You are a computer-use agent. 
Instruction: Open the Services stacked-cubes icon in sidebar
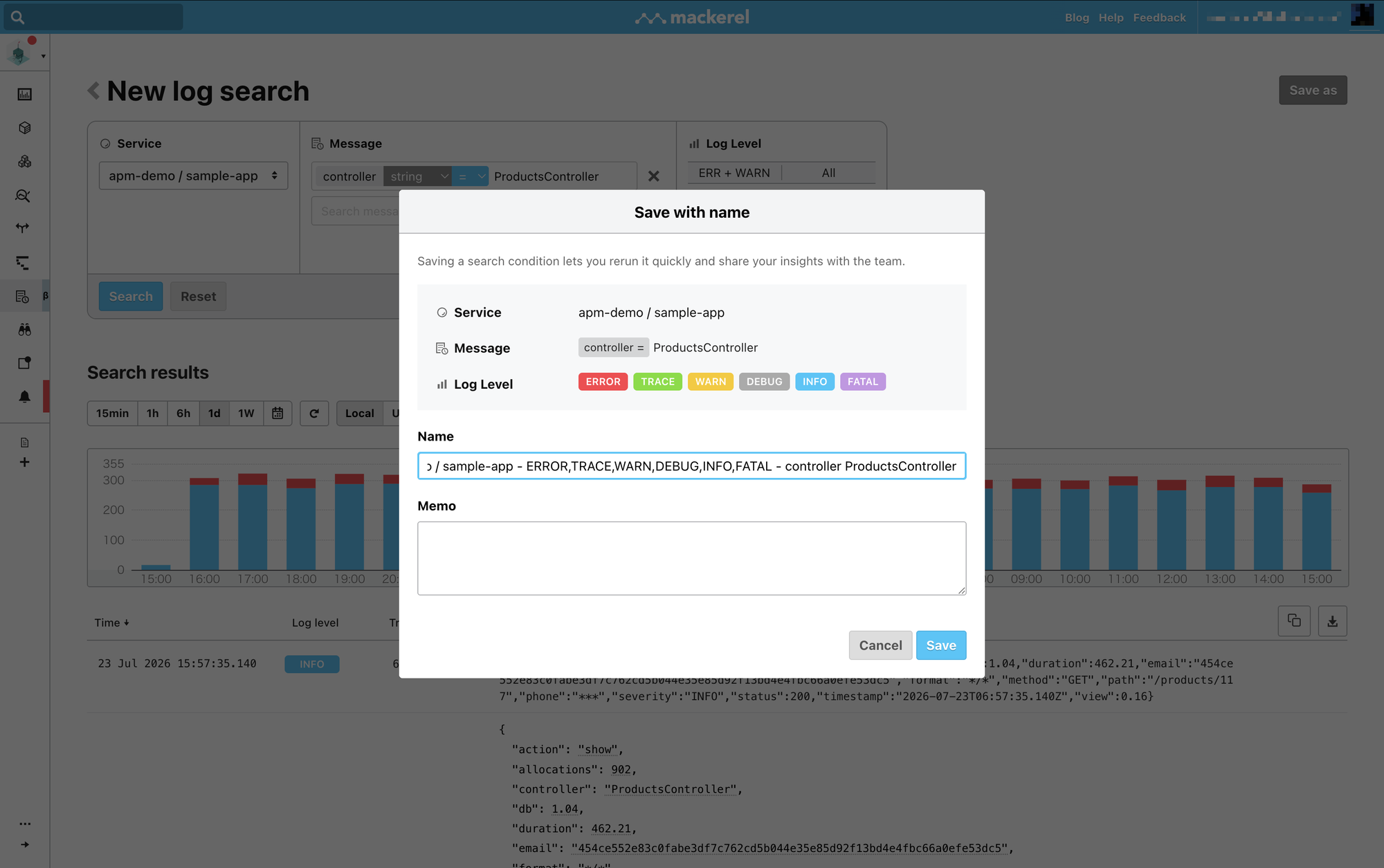tap(24, 162)
